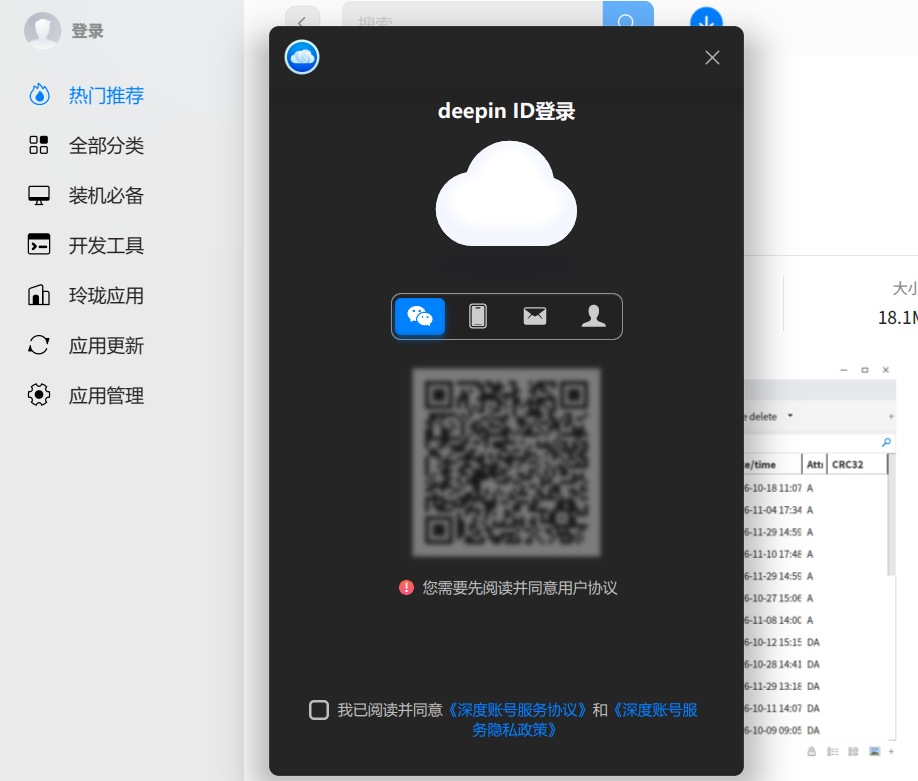Click the monitor icon for 装机必备
Image resolution: width=918 pixels, height=781 pixels.
click(x=39, y=195)
